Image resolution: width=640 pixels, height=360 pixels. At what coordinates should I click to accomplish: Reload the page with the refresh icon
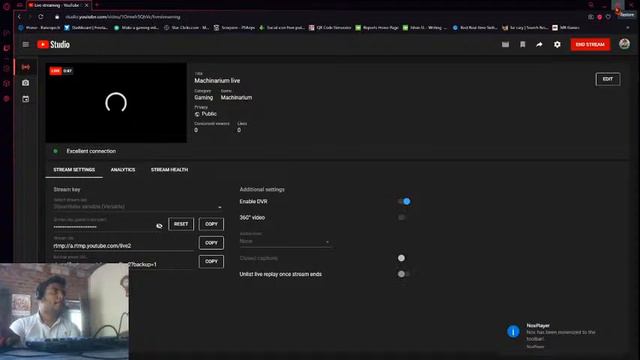point(41,17)
